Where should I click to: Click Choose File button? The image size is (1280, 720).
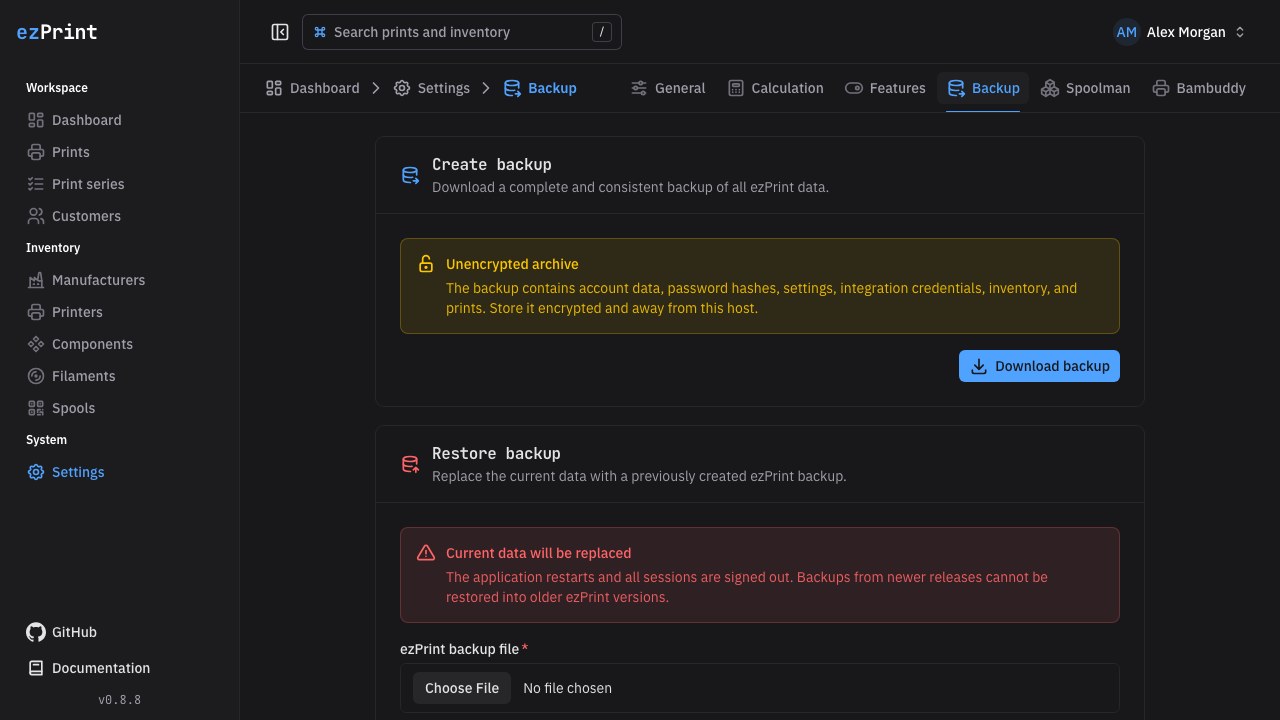click(462, 688)
